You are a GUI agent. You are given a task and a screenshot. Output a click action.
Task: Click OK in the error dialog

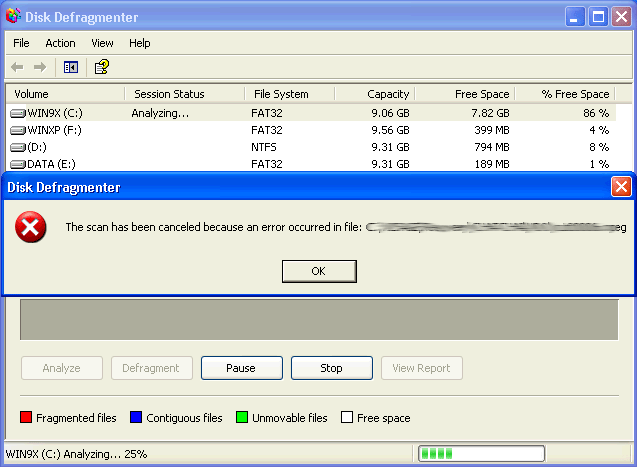[x=319, y=271]
